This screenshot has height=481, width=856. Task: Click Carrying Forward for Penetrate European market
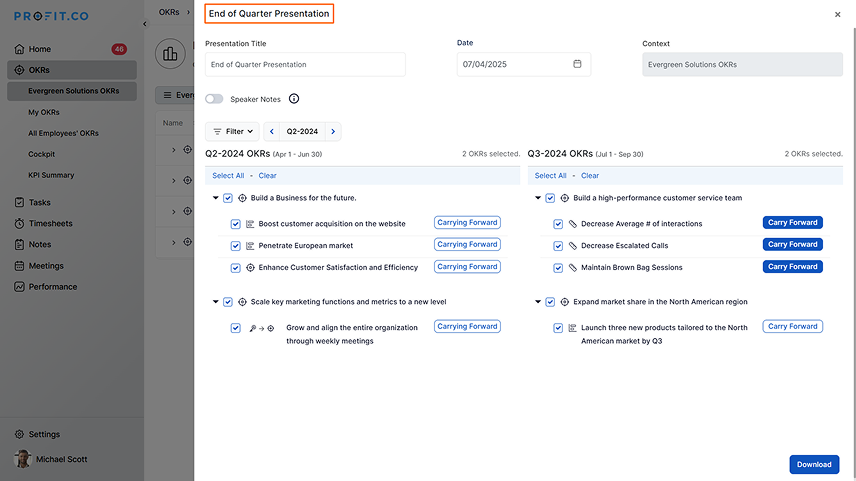(467, 245)
